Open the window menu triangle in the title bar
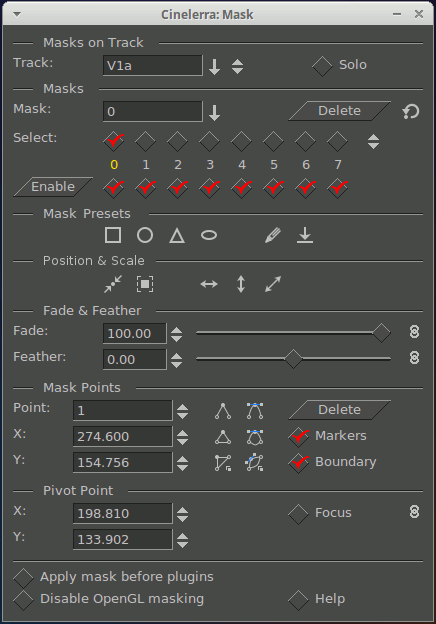Image resolution: width=436 pixels, height=624 pixels. [17, 14]
